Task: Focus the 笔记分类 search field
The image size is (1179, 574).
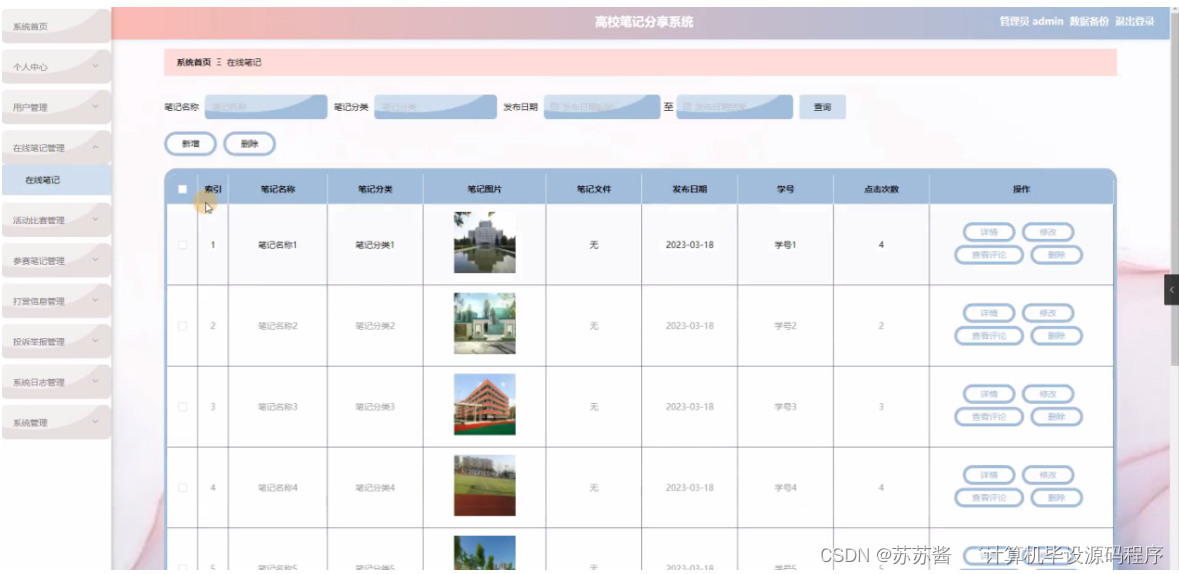Action: click(435, 107)
